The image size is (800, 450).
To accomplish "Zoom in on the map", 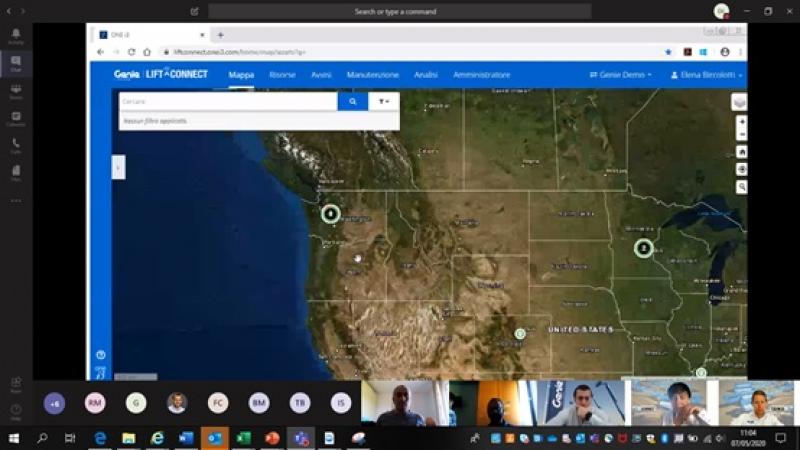I will 742,121.
